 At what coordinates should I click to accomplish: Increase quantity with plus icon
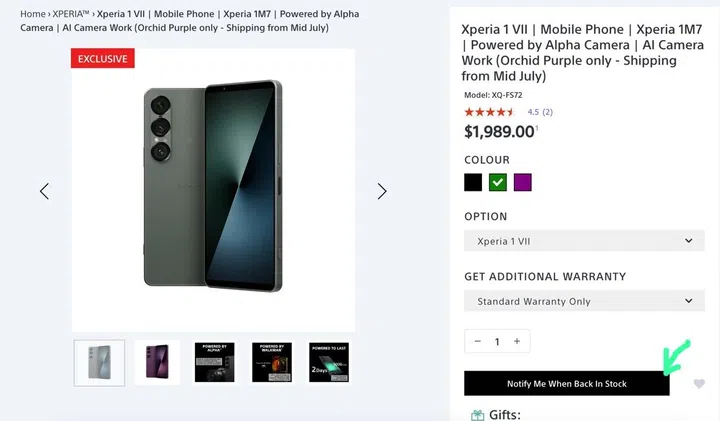(517, 341)
